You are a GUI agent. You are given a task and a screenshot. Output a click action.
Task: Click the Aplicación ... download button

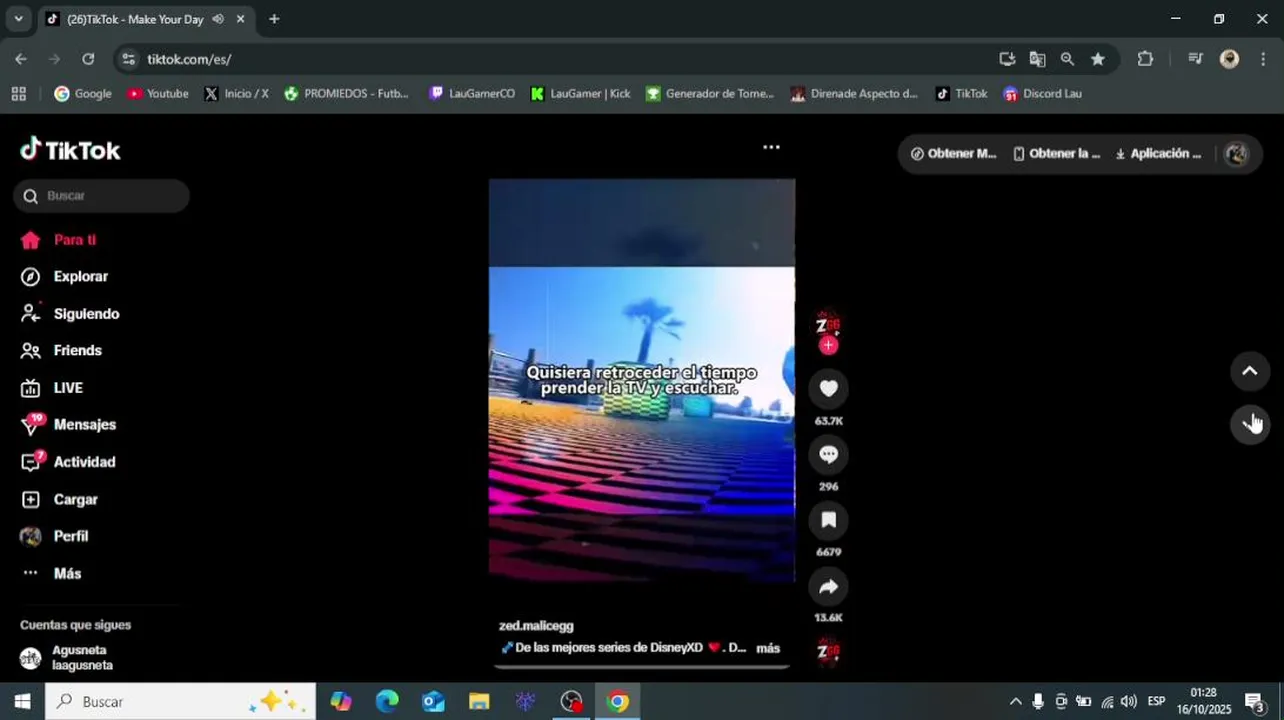point(1158,154)
